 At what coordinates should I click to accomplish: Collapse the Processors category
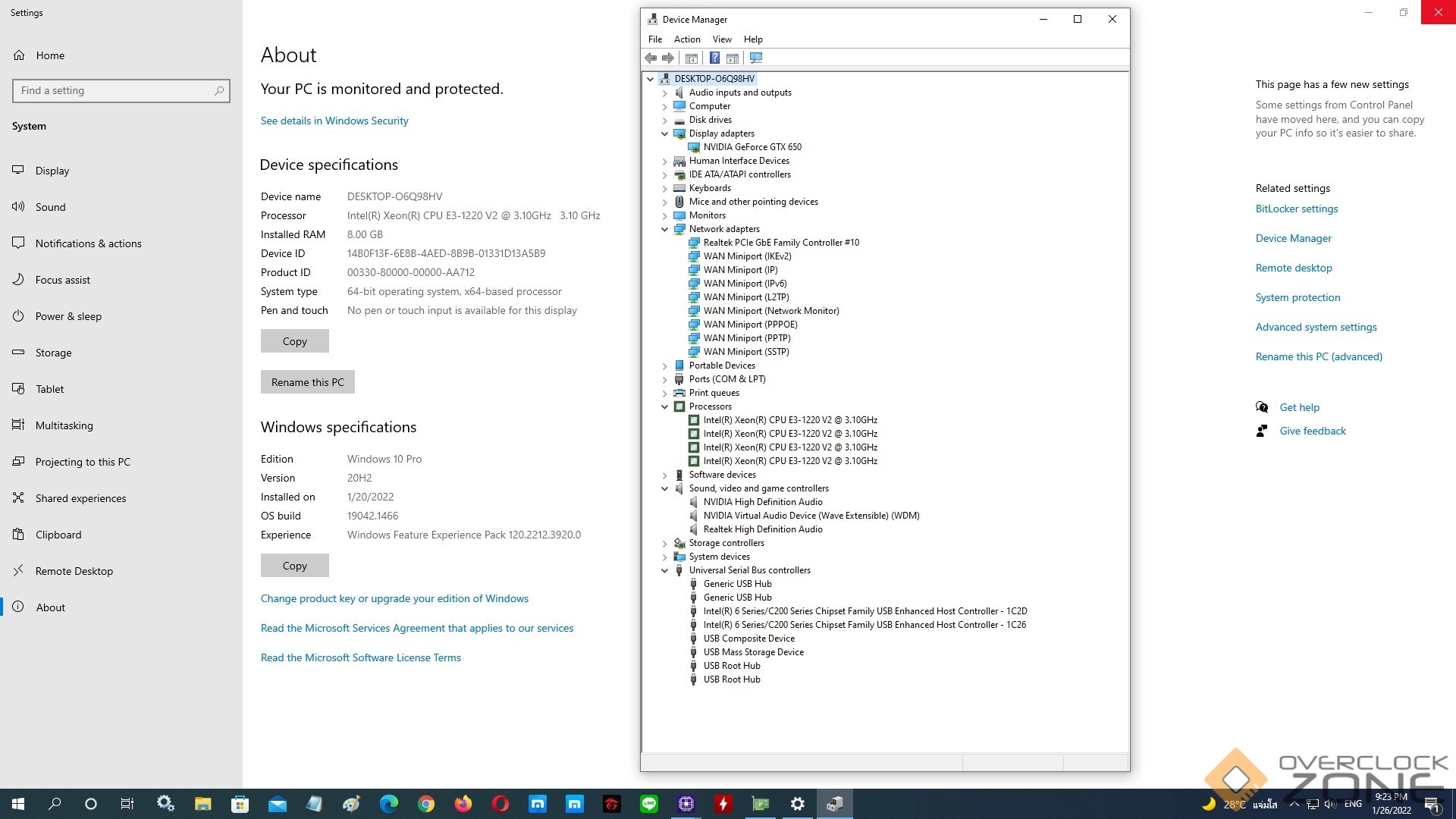pyautogui.click(x=665, y=407)
